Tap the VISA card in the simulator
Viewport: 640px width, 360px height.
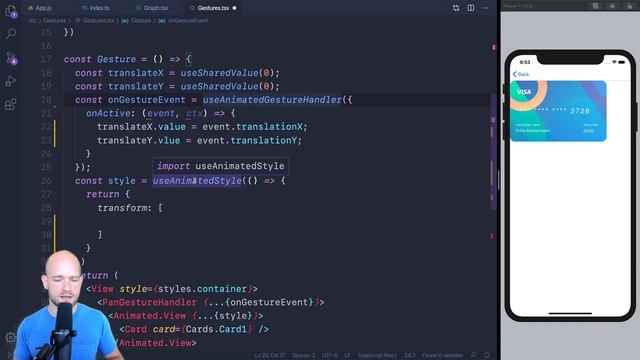(x=558, y=111)
